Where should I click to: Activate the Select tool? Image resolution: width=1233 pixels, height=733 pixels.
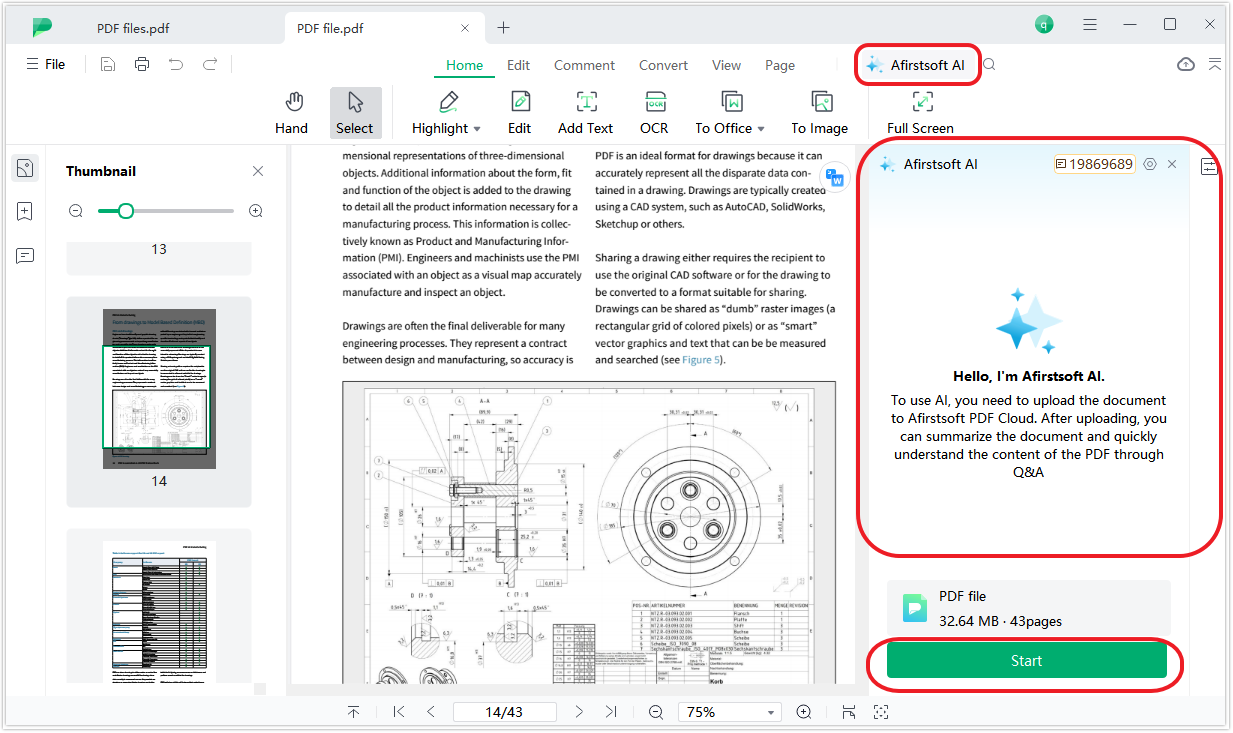(x=355, y=112)
